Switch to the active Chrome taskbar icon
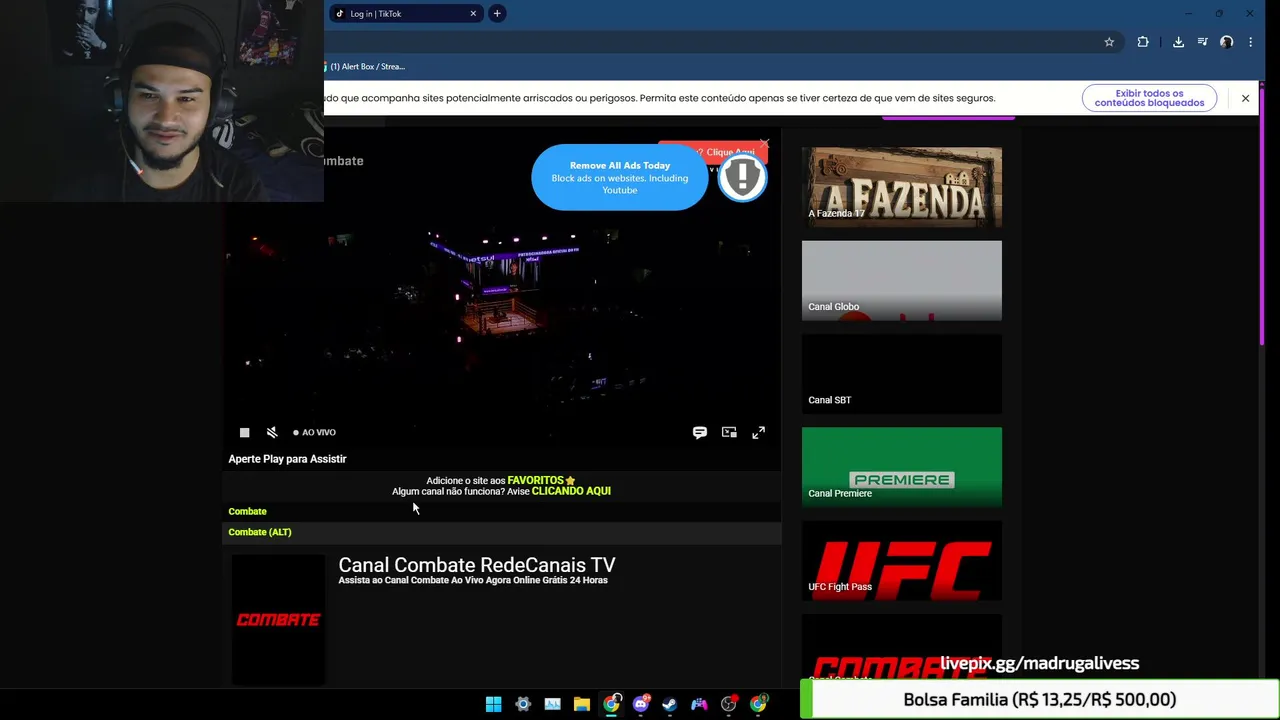1280x720 pixels. [611, 704]
